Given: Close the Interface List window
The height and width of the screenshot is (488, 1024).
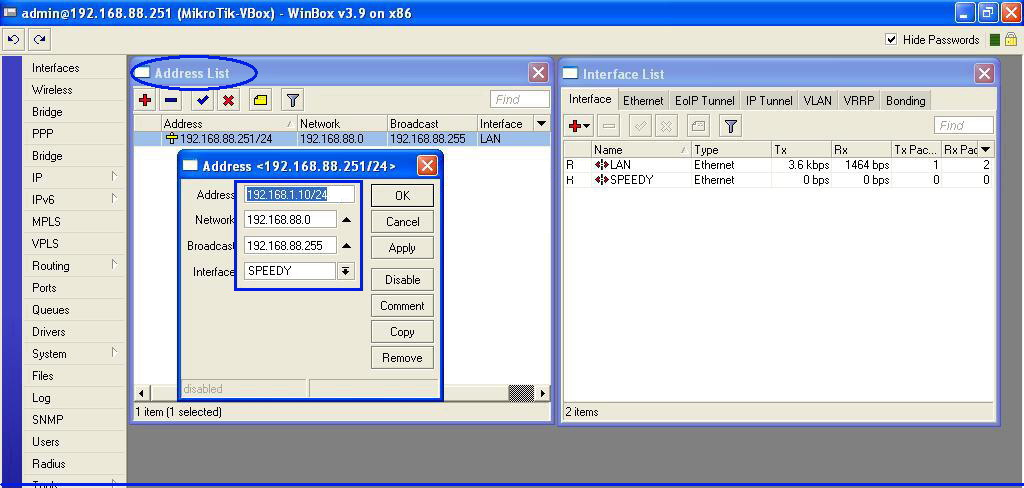Looking at the screenshot, I should coord(984,74).
